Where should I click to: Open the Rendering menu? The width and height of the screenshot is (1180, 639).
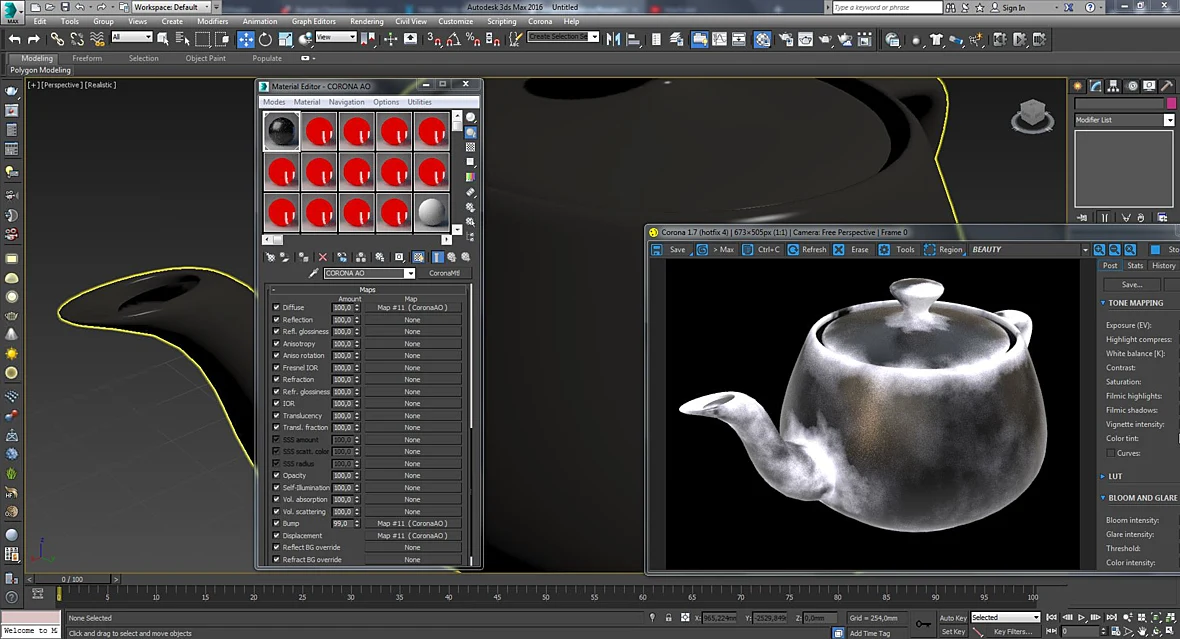tap(366, 21)
